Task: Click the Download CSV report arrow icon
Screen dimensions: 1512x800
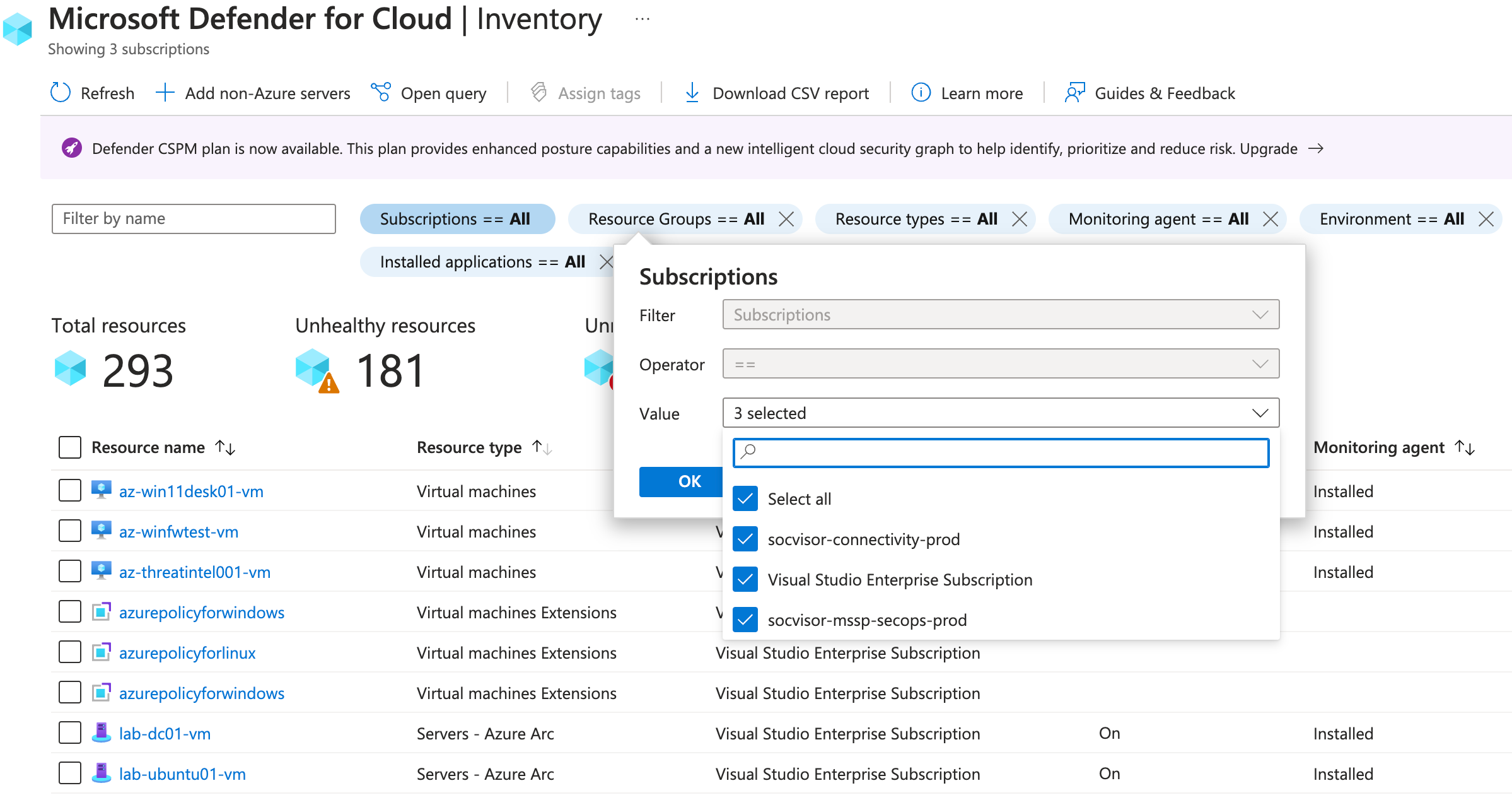Action: (692, 93)
